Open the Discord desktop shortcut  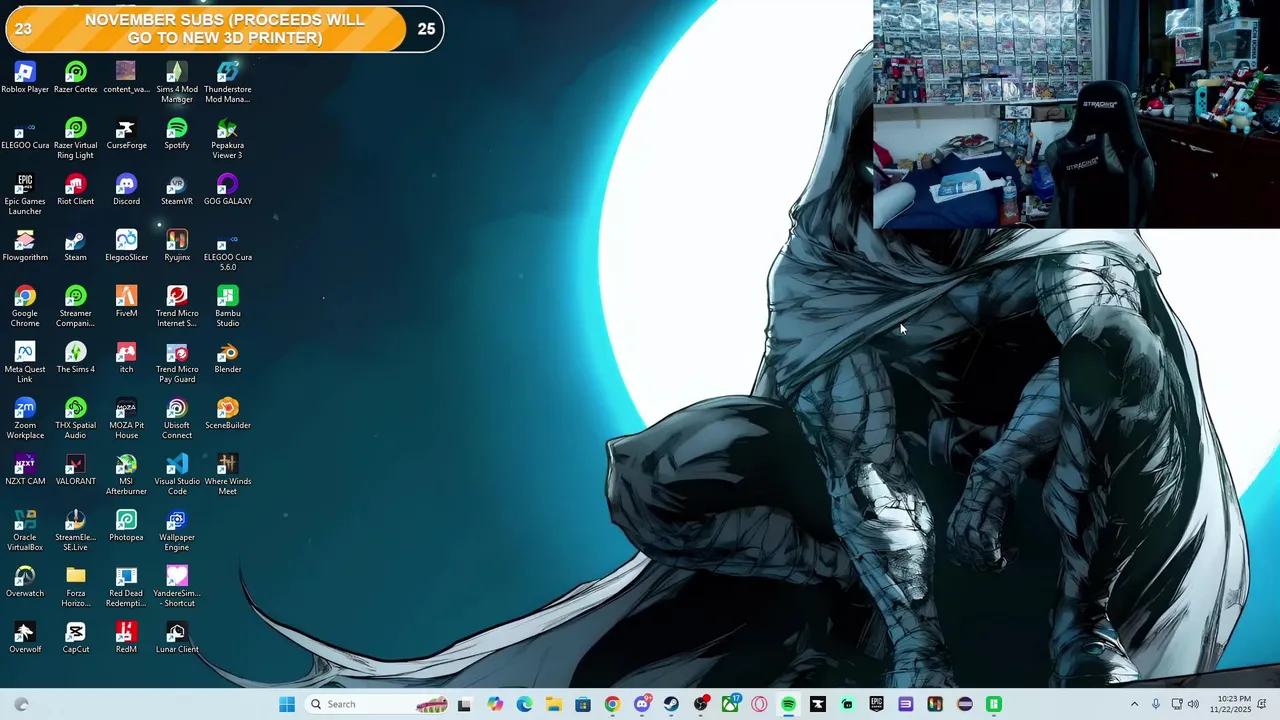coord(126,190)
